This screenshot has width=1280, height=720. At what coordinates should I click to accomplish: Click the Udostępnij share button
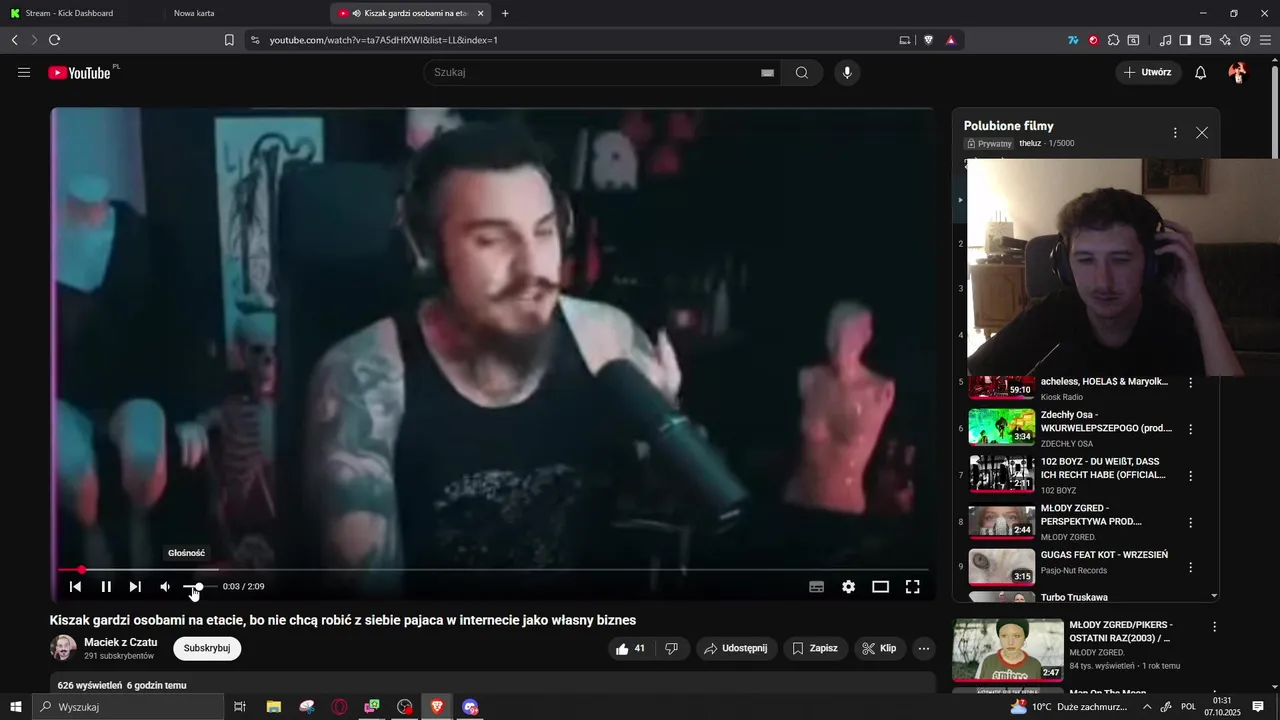[736, 648]
